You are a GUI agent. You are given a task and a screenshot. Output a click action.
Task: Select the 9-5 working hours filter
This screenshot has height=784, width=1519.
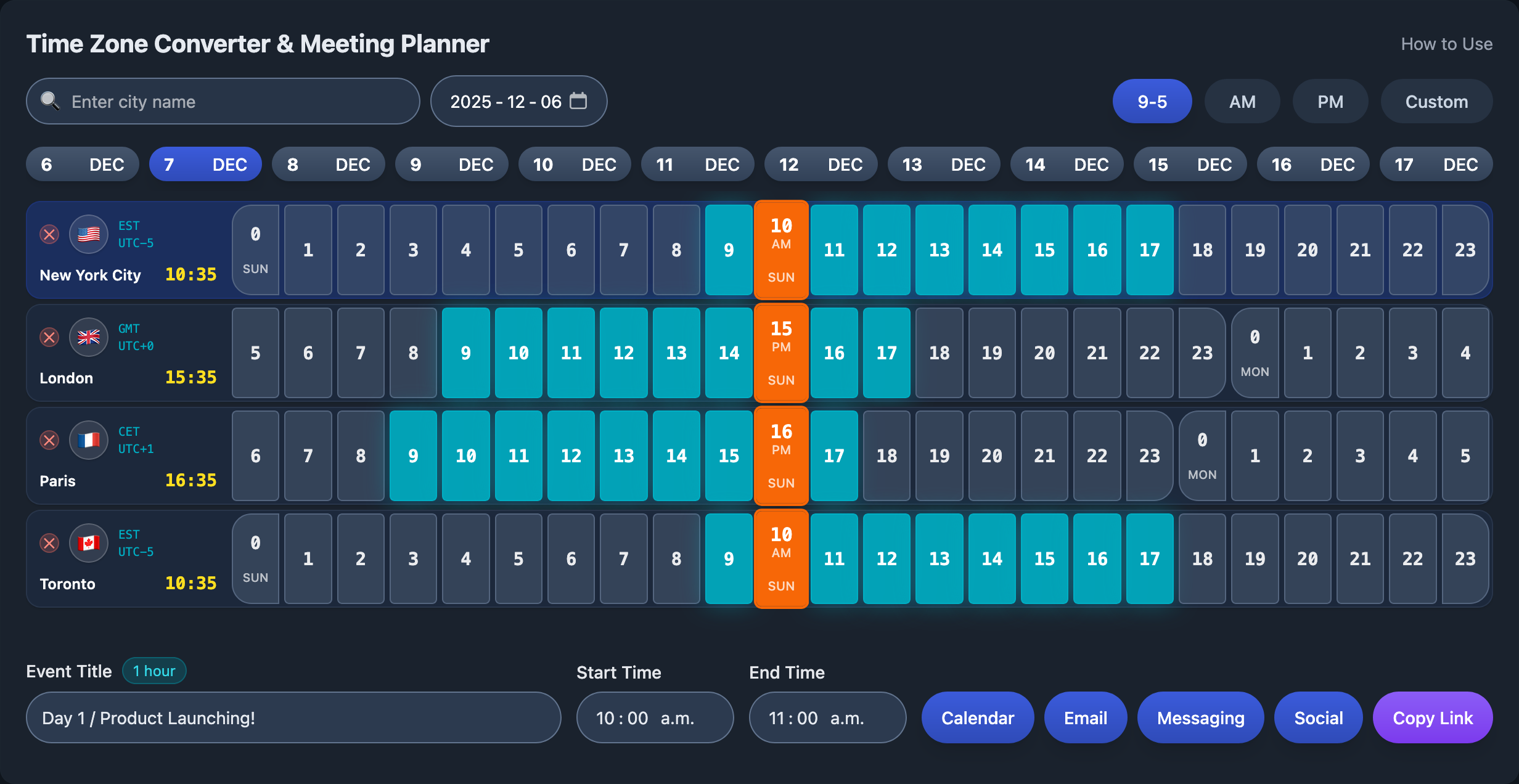pyautogui.click(x=1152, y=102)
